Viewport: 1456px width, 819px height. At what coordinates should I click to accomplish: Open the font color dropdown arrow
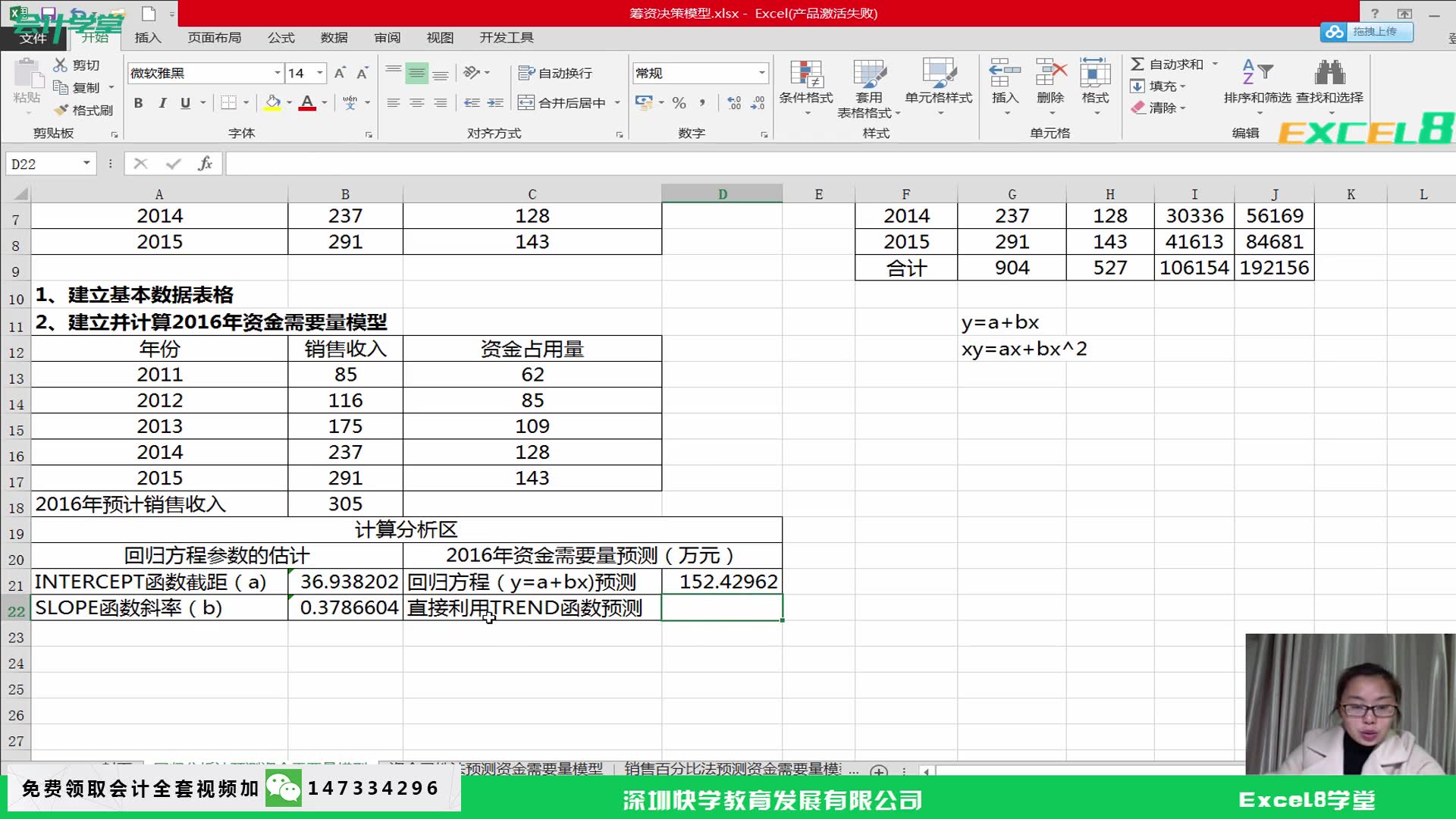[x=325, y=103]
